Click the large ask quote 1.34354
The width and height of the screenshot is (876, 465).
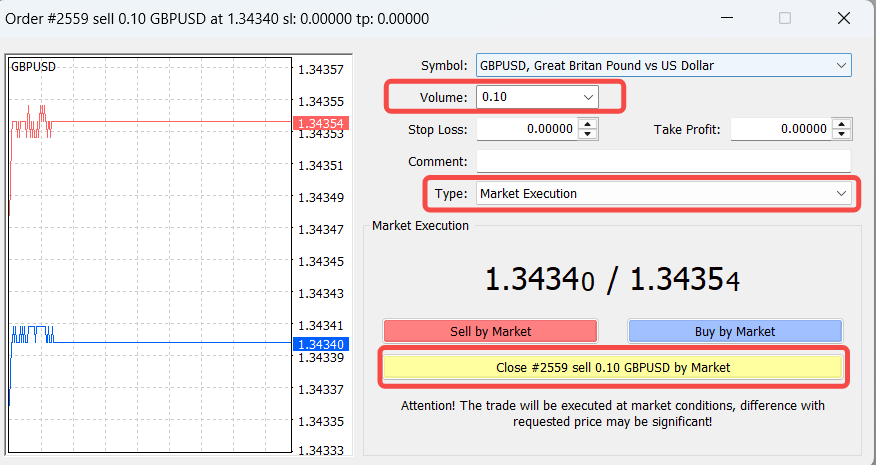[x=685, y=281]
